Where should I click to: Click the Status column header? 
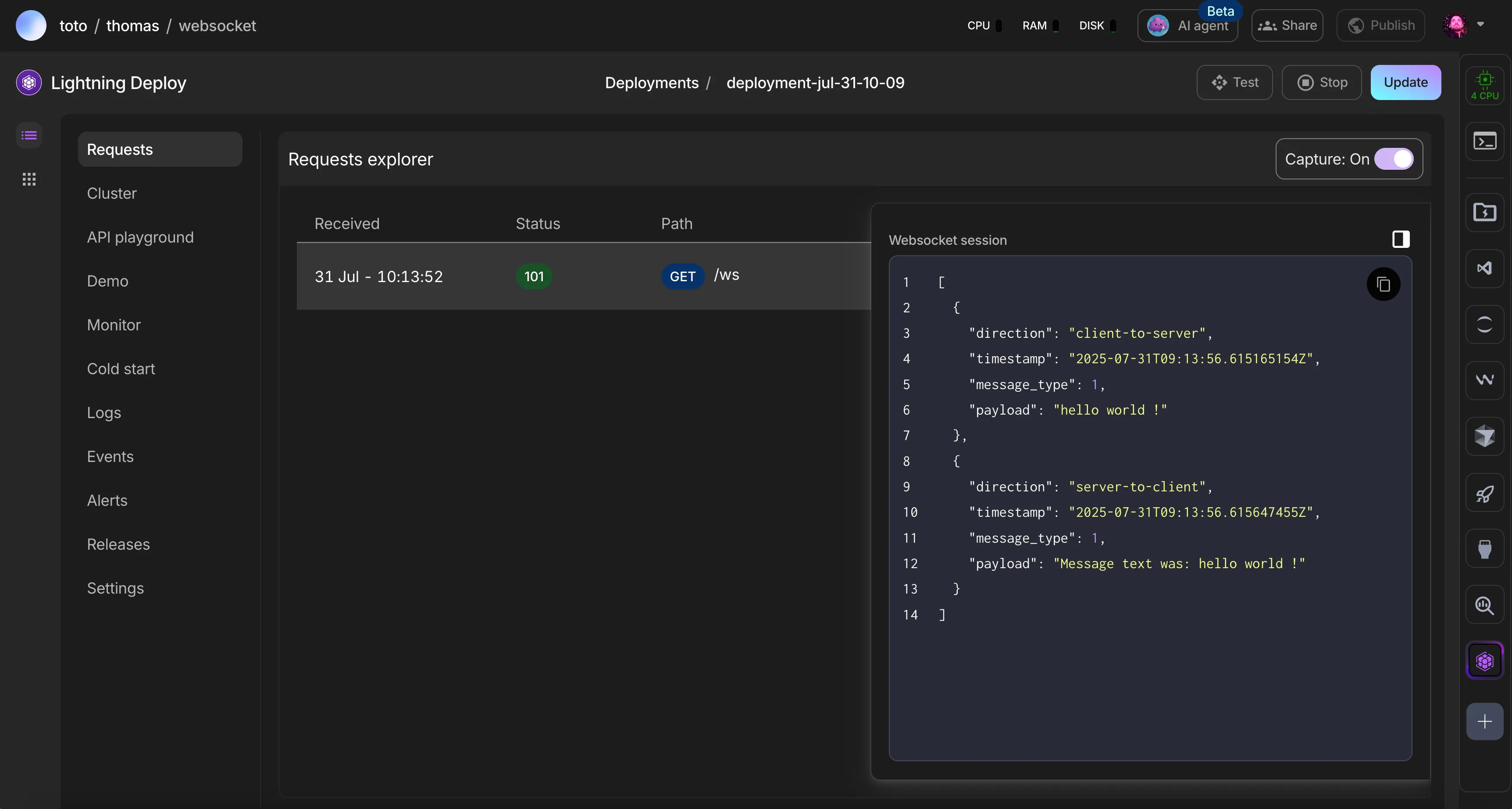tap(538, 224)
